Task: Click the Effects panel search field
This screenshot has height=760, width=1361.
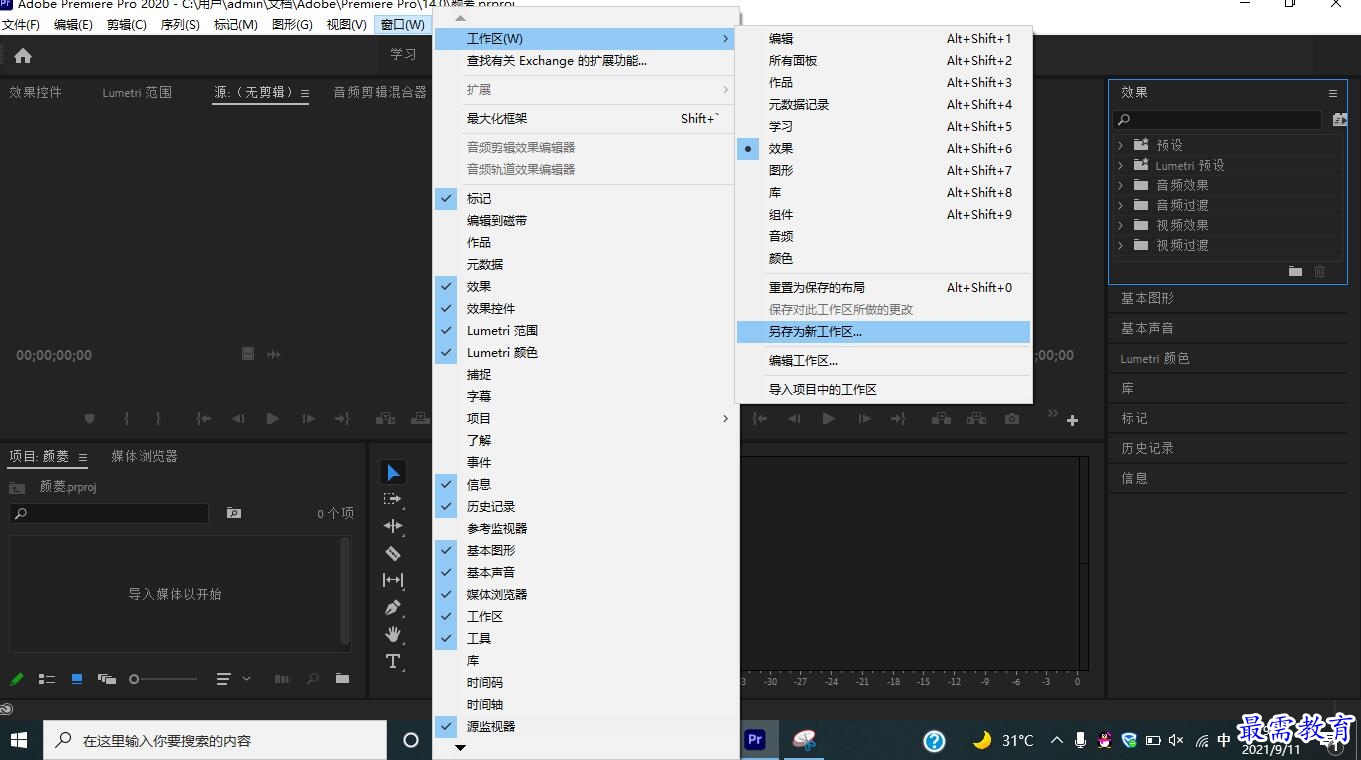Action: click(x=1218, y=120)
